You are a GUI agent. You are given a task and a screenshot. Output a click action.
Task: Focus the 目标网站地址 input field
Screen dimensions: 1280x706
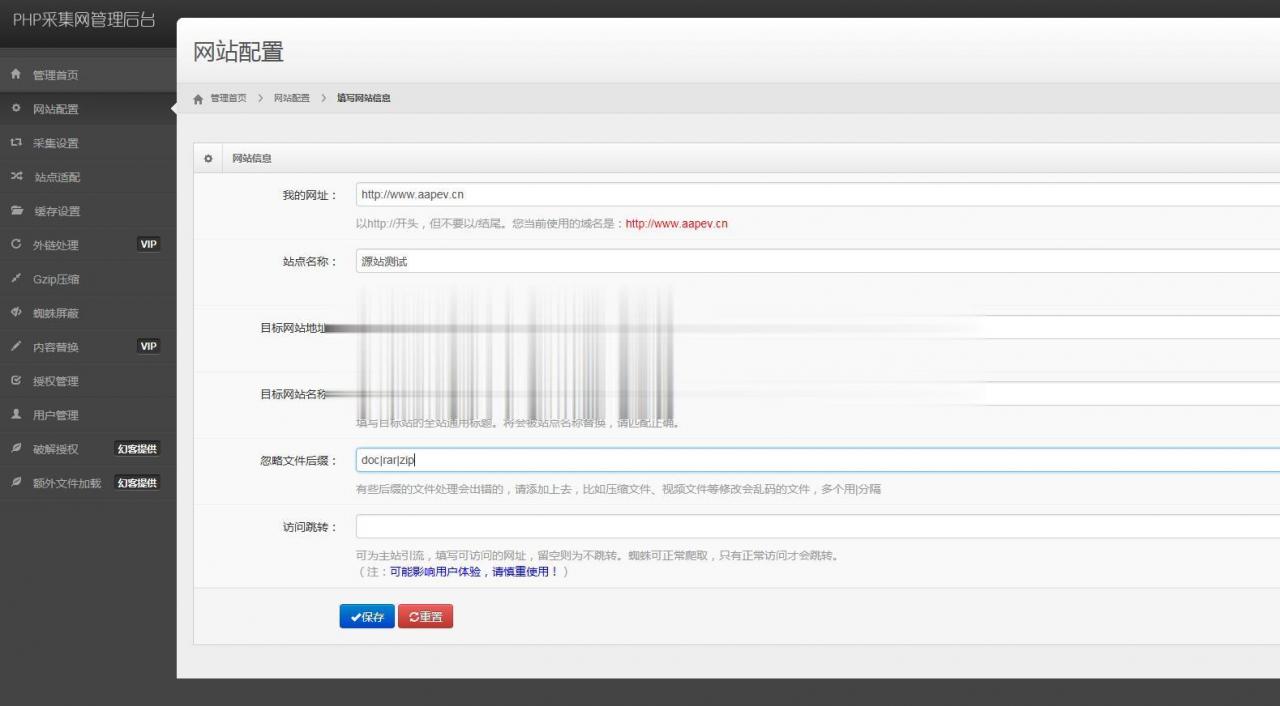tap(818, 327)
